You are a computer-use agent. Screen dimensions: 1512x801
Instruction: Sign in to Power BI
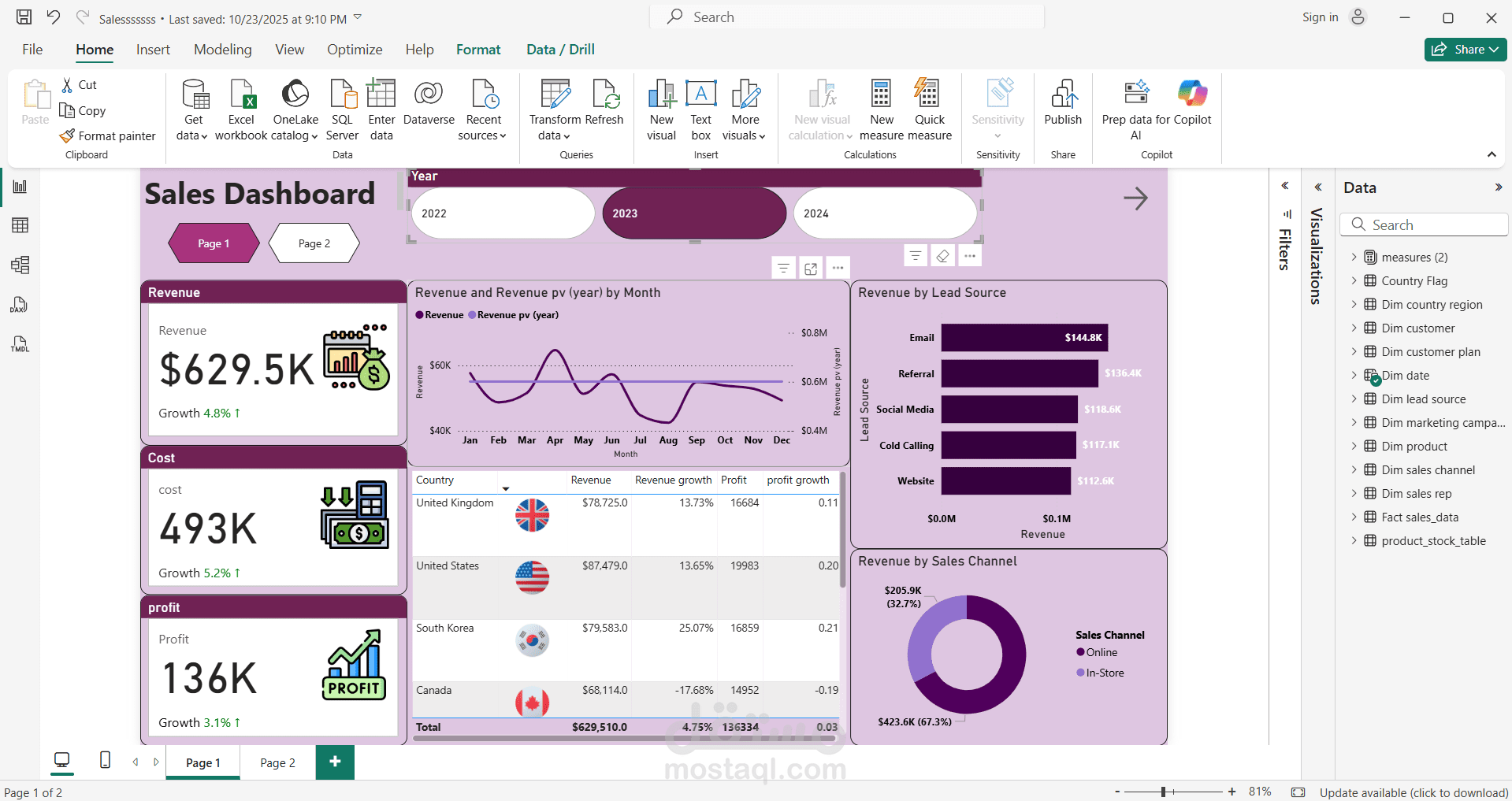point(1319,17)
